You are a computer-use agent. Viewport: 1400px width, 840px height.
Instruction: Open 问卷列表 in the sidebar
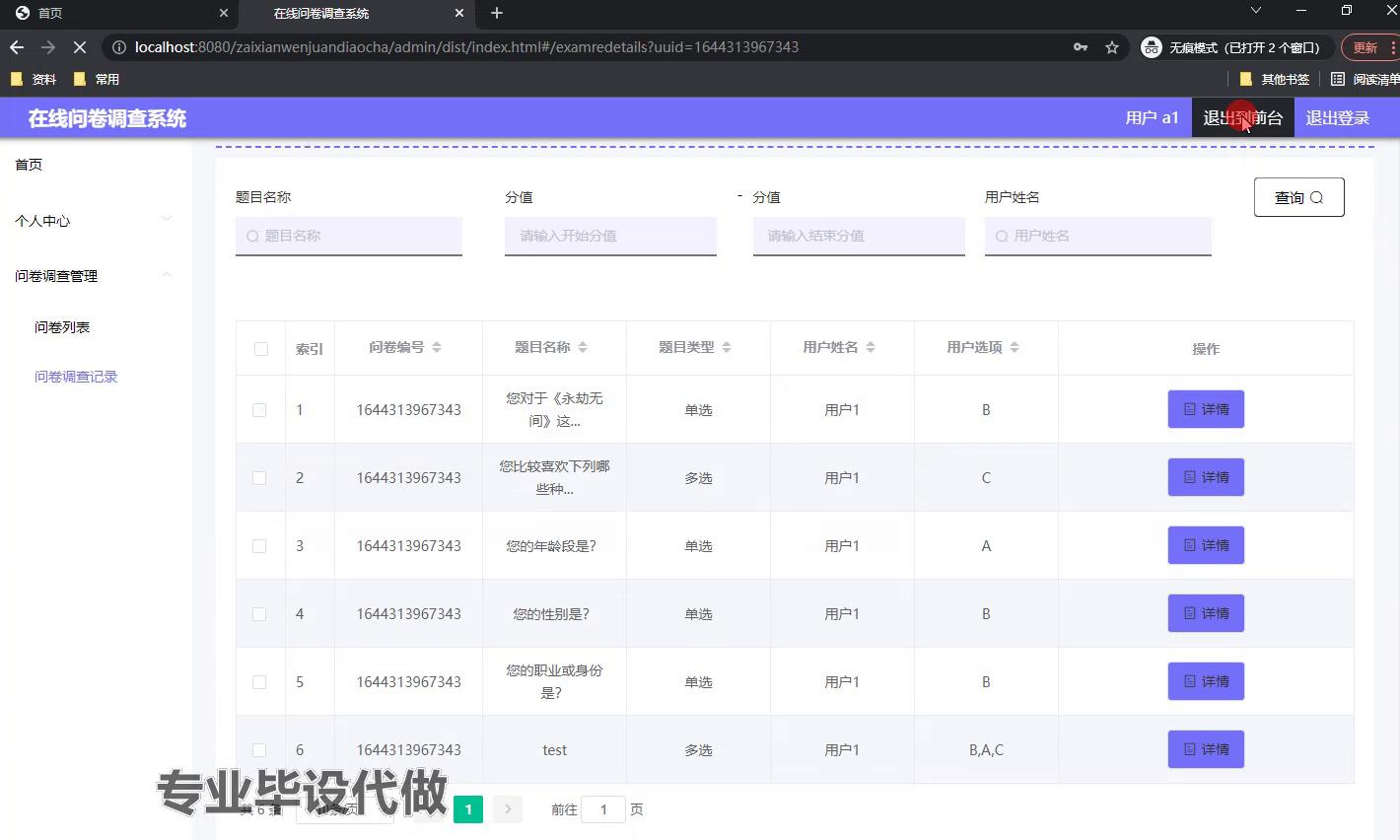point(62,327)
